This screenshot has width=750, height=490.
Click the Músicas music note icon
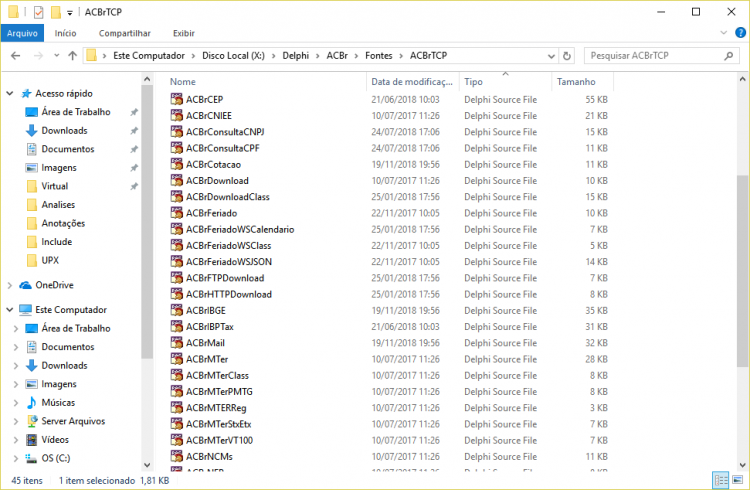[x=32, y=402]
